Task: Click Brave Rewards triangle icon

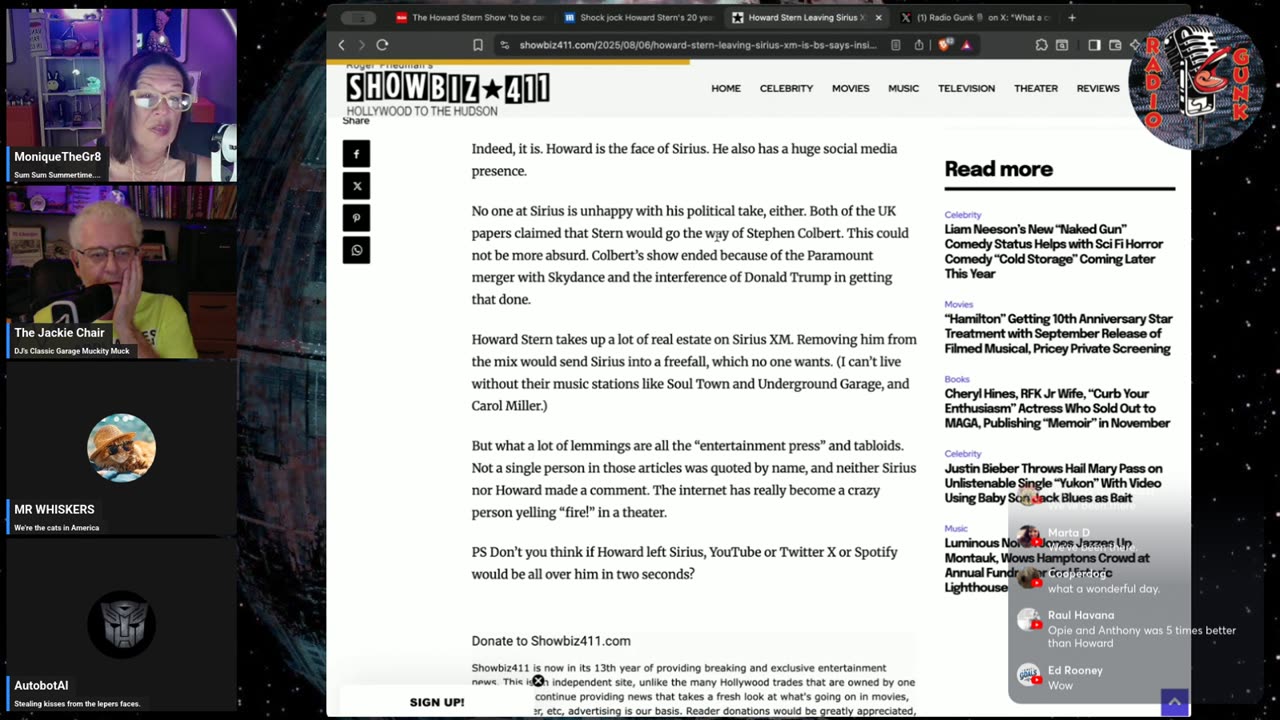Action: click(x=966, y=45)
